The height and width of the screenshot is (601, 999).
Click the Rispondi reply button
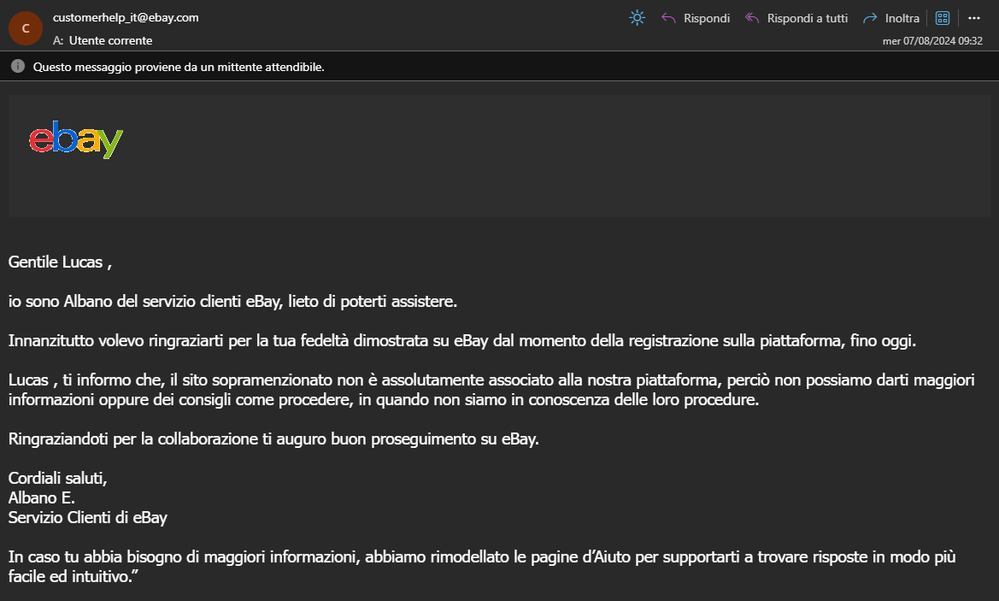point(695,18)
